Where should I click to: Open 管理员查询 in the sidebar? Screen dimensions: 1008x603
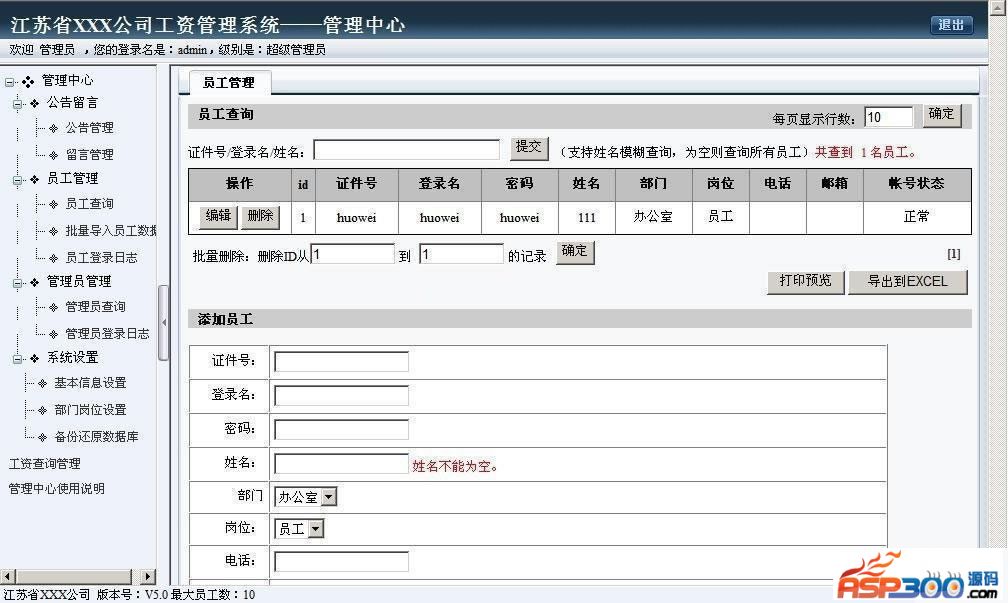pyautogui.click(x=95, y=307)
